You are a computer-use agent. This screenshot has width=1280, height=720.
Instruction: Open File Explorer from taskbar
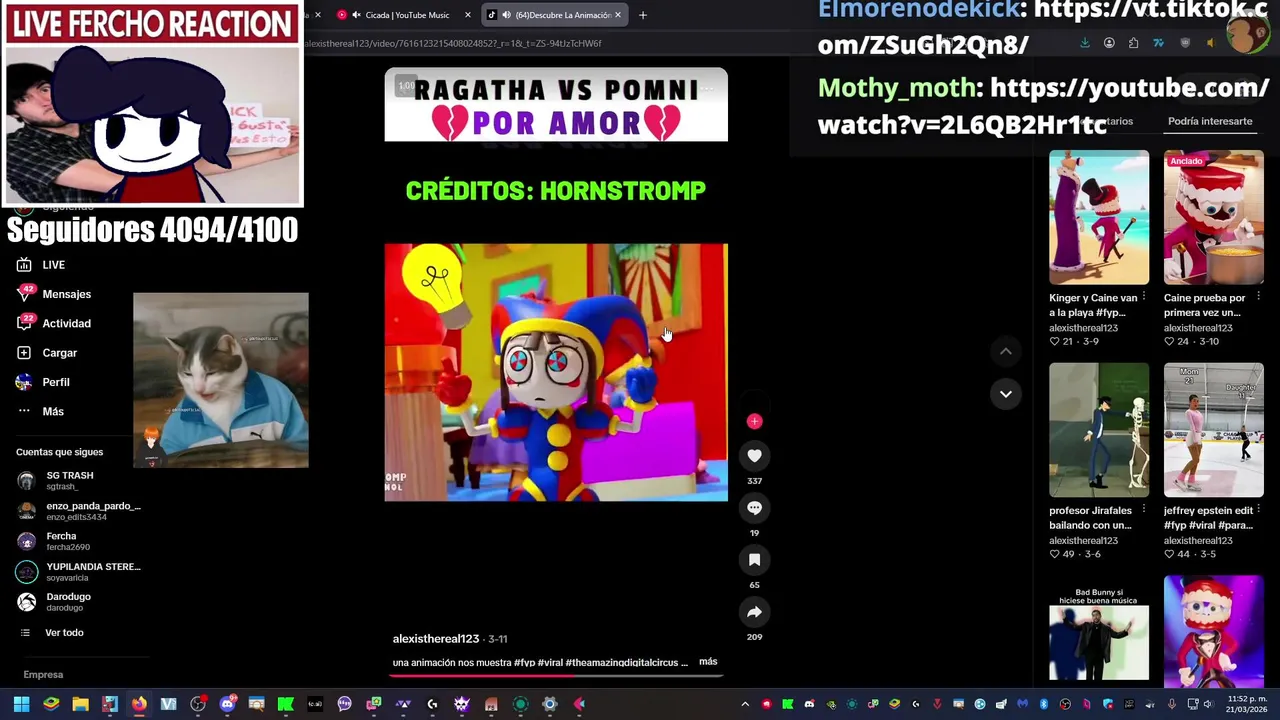tap(80, 704)
